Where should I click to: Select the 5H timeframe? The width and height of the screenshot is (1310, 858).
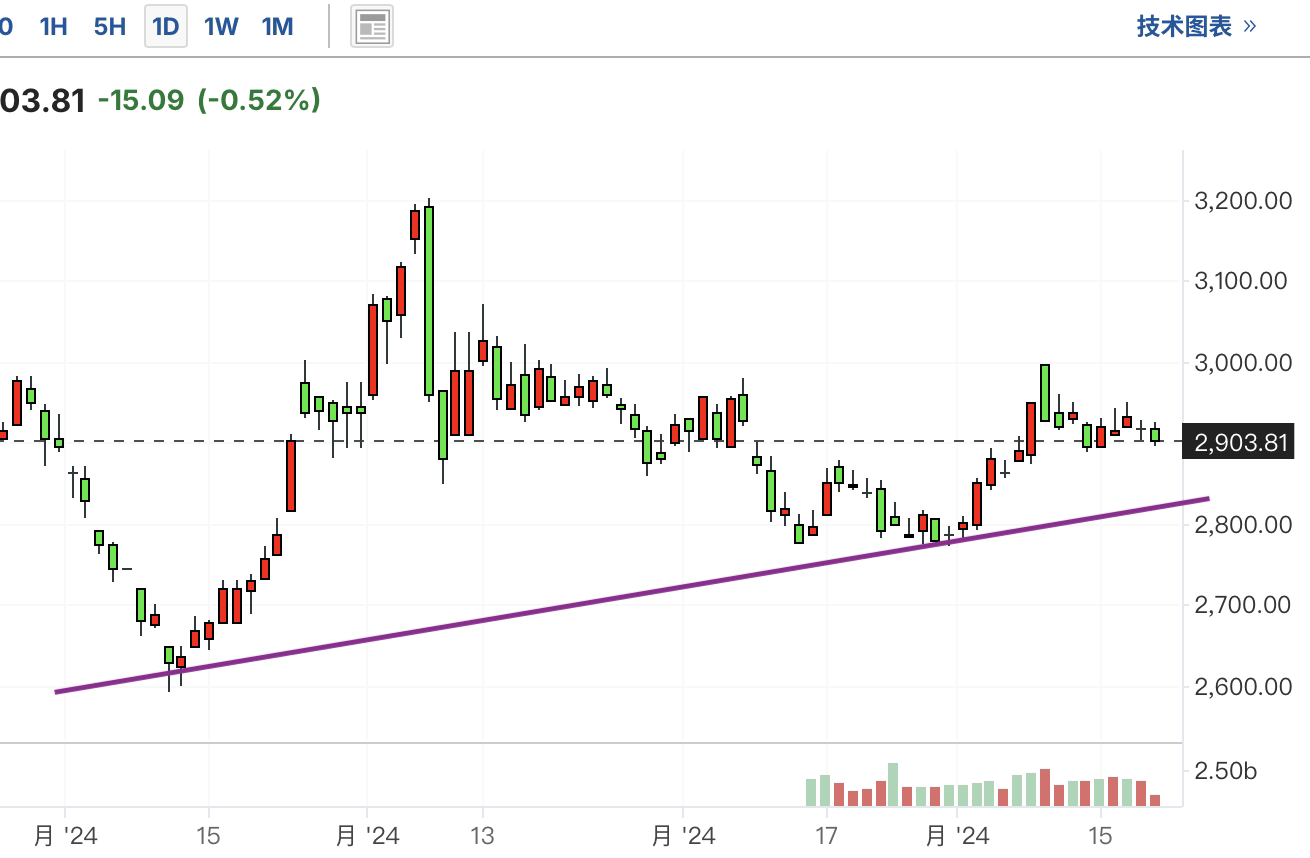[110, 27]
